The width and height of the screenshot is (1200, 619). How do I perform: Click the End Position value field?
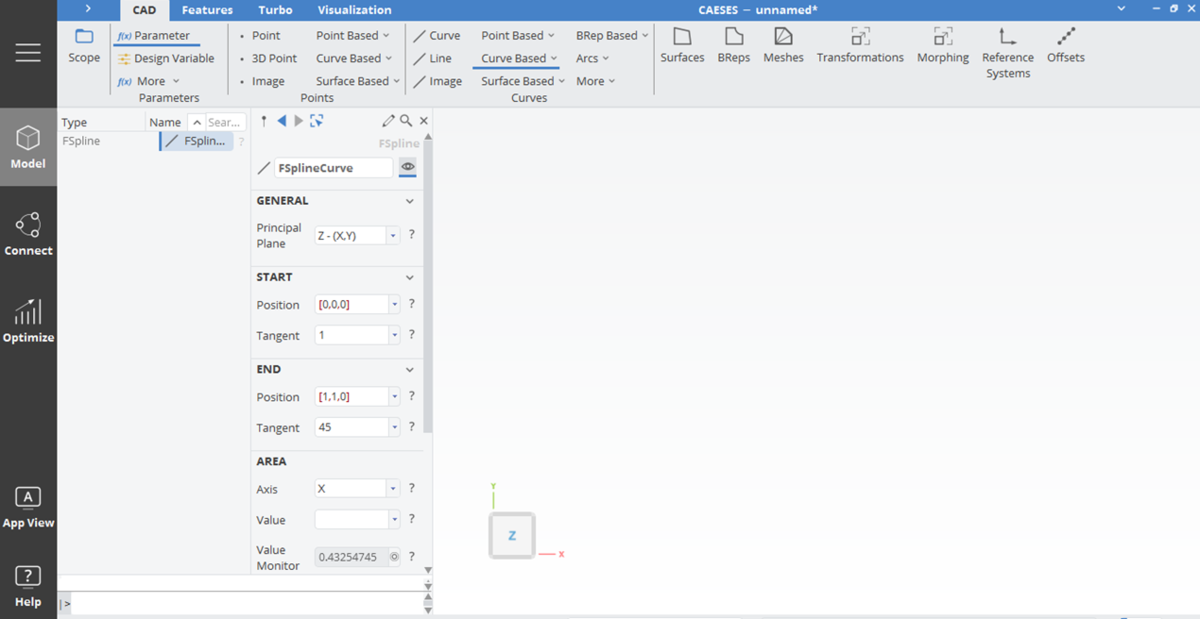click(351, 397)
